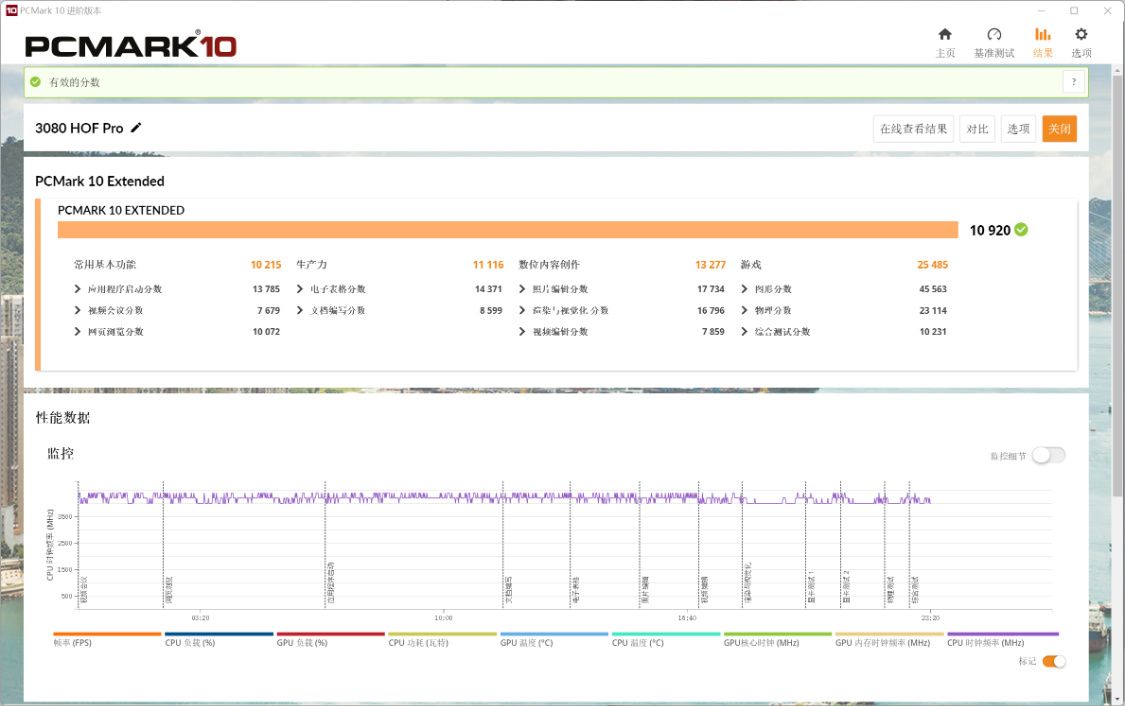
Task: Toggle the markers (标记) switch off
Action: (1053, 662)
